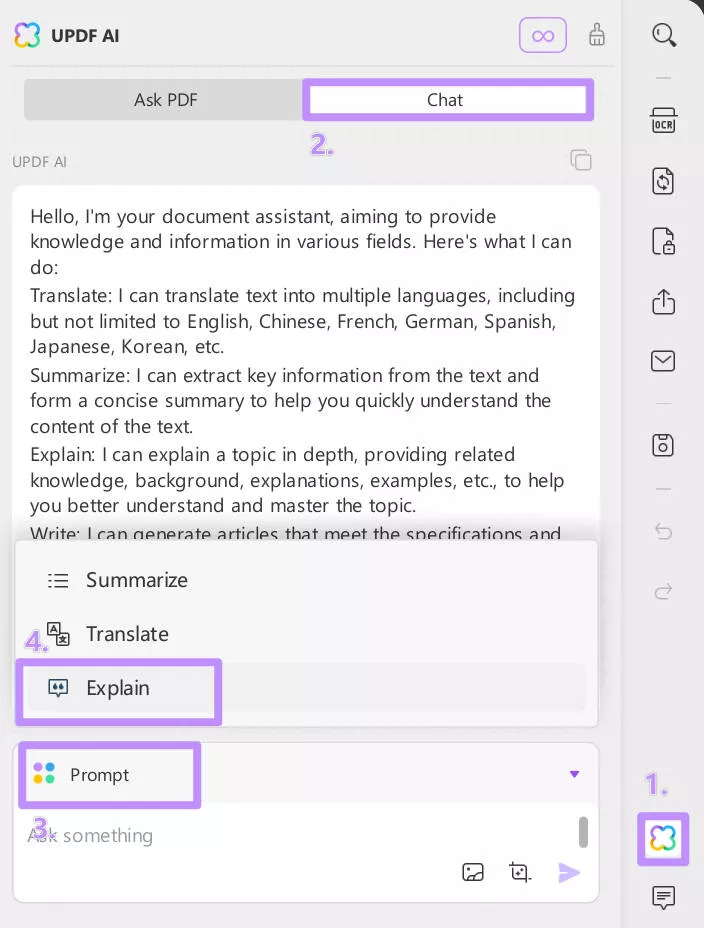This screenshot has height=928, width=704.
Task: Undo the last action arrow
Action: coord(663,531)
